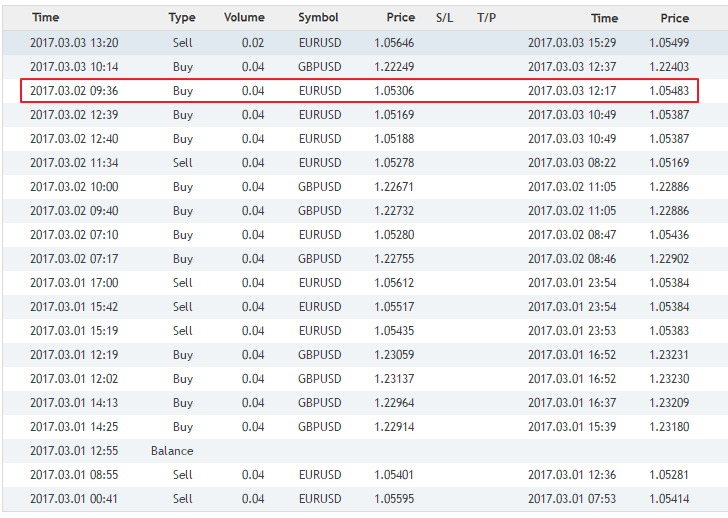The image size is (728, 518).
Task: Click close price 1.05414
Action: pos(669,499)
